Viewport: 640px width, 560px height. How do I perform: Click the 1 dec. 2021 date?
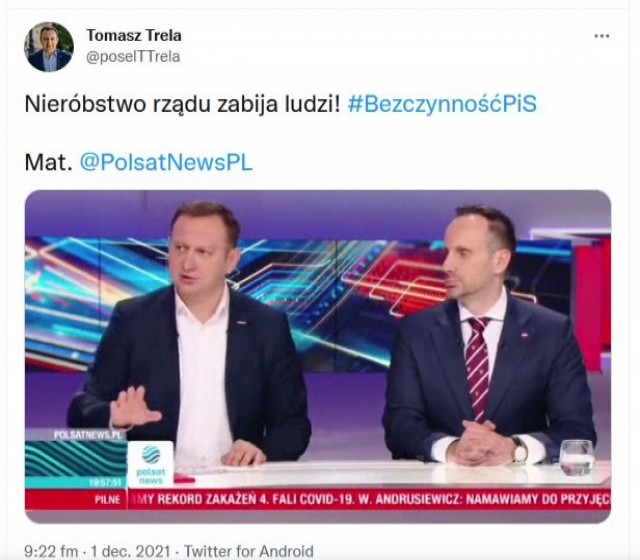point(130,551)
